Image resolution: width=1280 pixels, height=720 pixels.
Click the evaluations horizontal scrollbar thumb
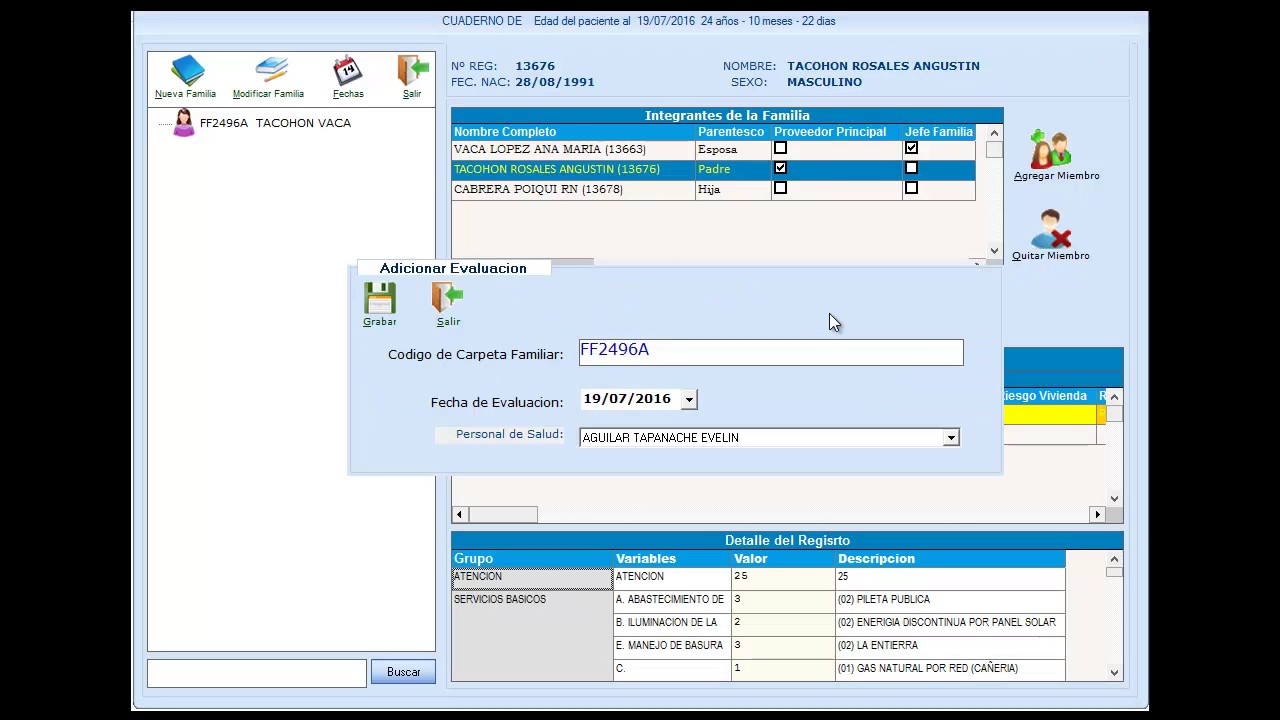[503, 514]
